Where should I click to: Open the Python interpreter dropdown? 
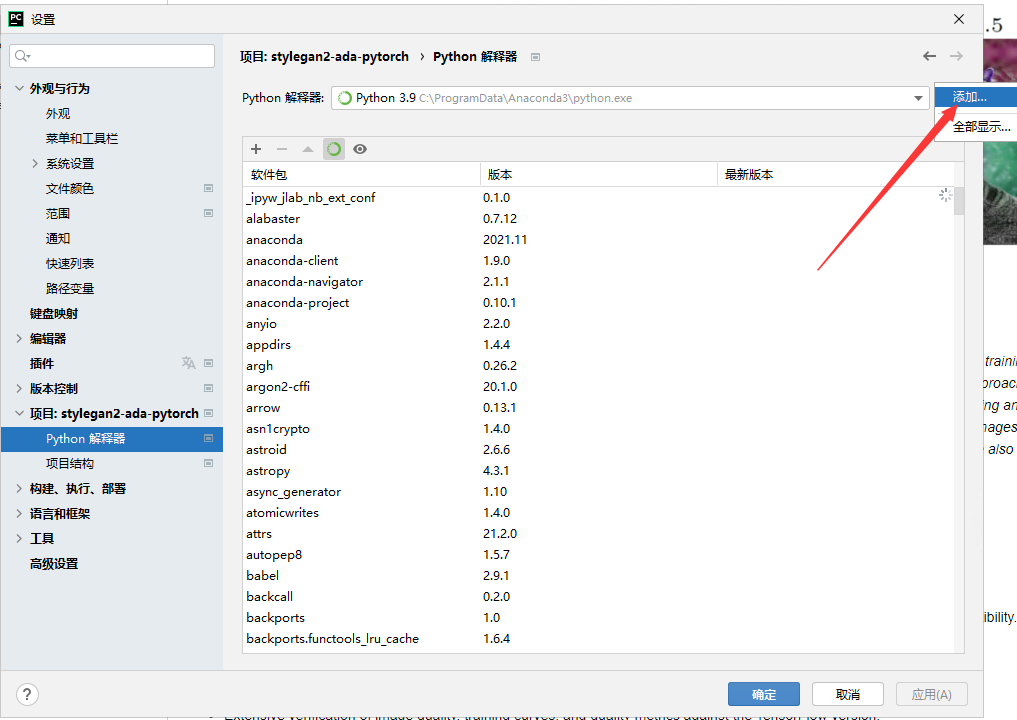coord(918,98)
